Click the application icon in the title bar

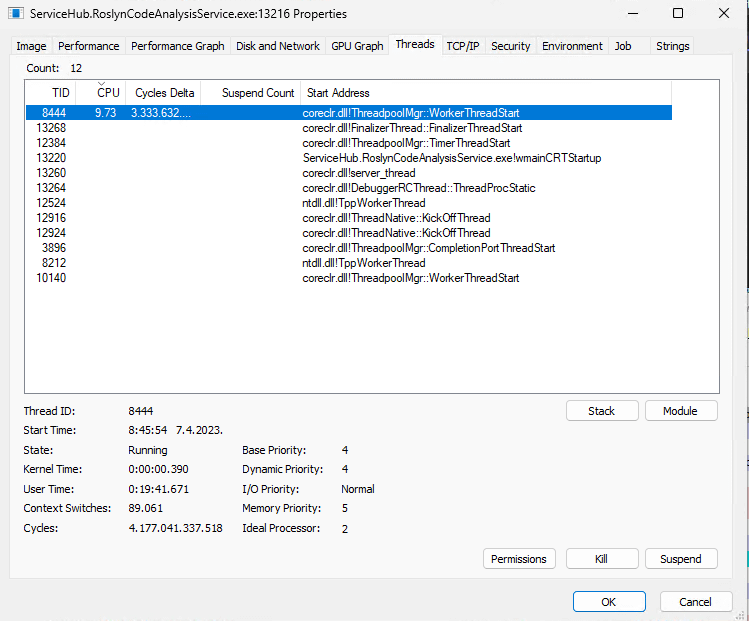(x=17, y=14)
